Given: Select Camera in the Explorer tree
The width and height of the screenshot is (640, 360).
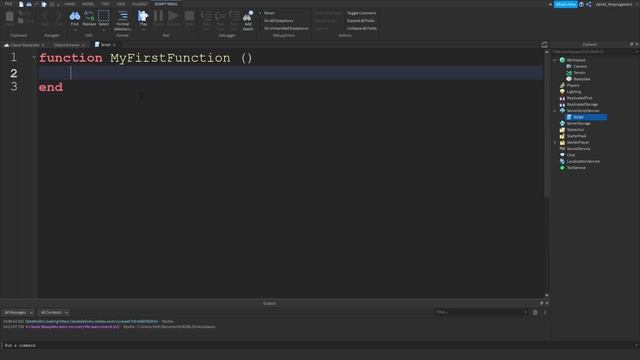Looking at the screenshot, I should [580, 66].
